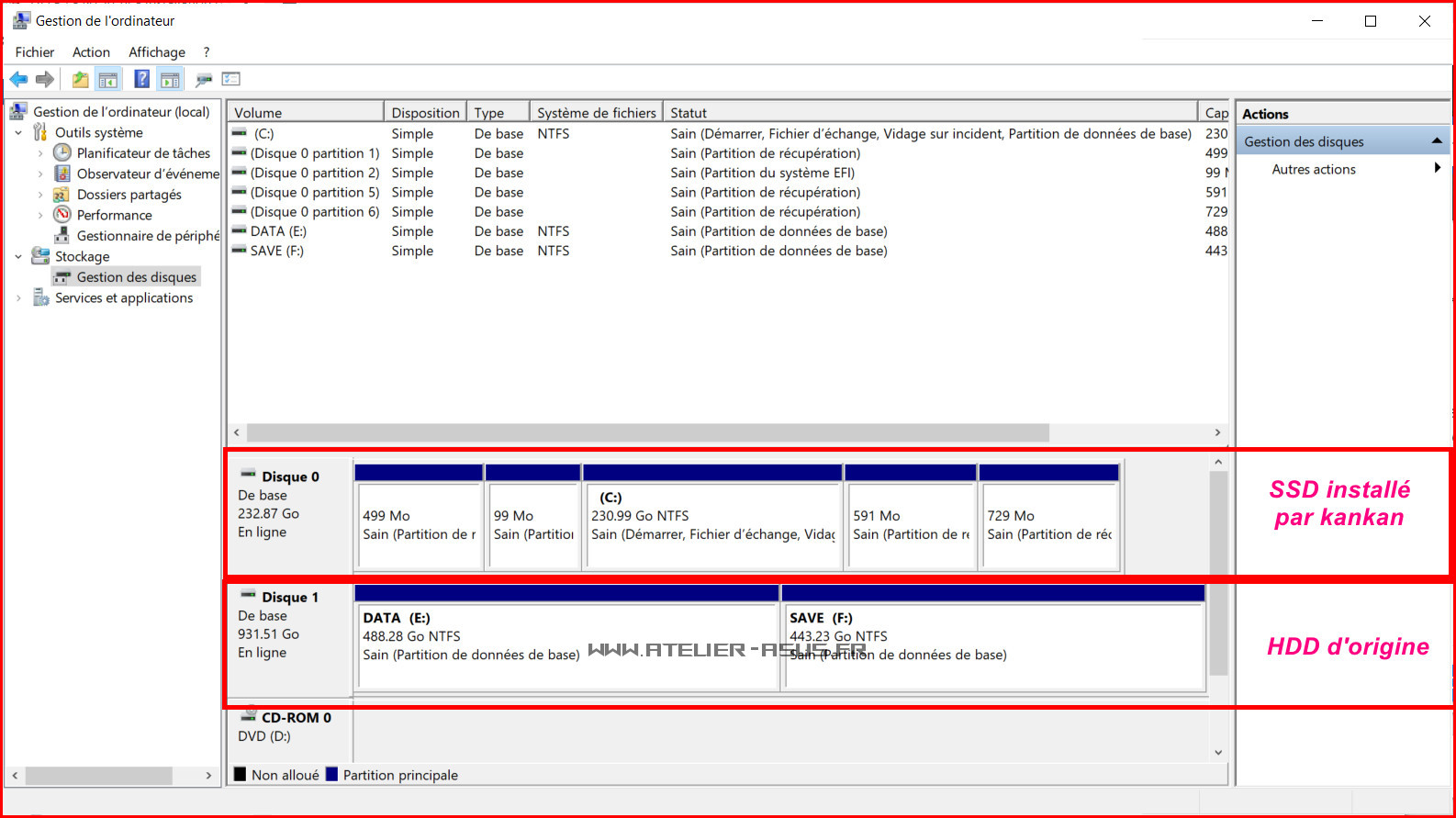The height and width of the screenshot is (818, 1456).
Task: Collapse the Stockage tree node
Action: (x=18, y=257)
